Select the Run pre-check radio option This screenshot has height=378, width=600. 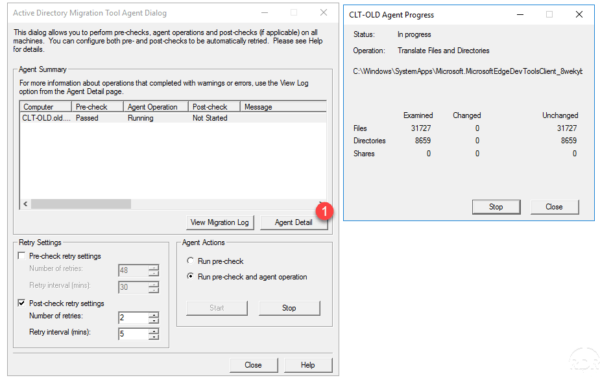190,261
